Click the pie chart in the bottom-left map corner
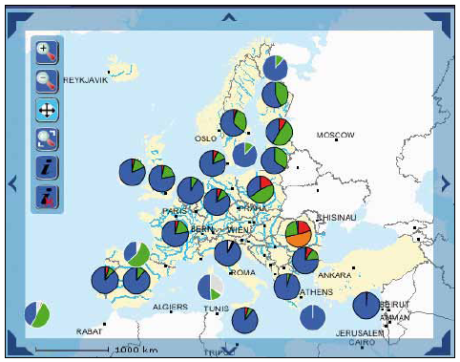The height and width of the screenshot is (362, 460). click(x=37, y=314)
